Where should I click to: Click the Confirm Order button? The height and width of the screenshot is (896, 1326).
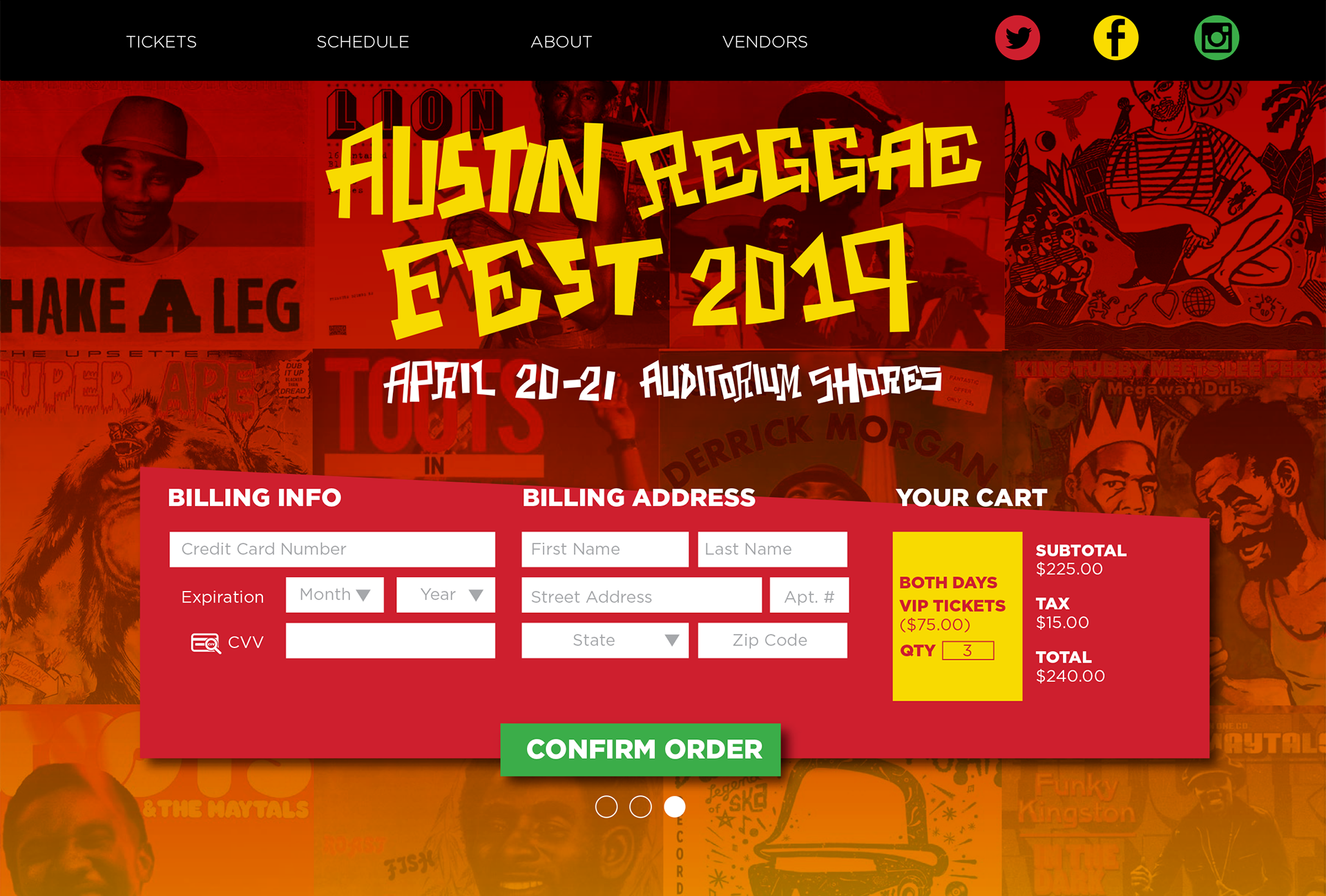pyautogui.click(x=641, y=750)
